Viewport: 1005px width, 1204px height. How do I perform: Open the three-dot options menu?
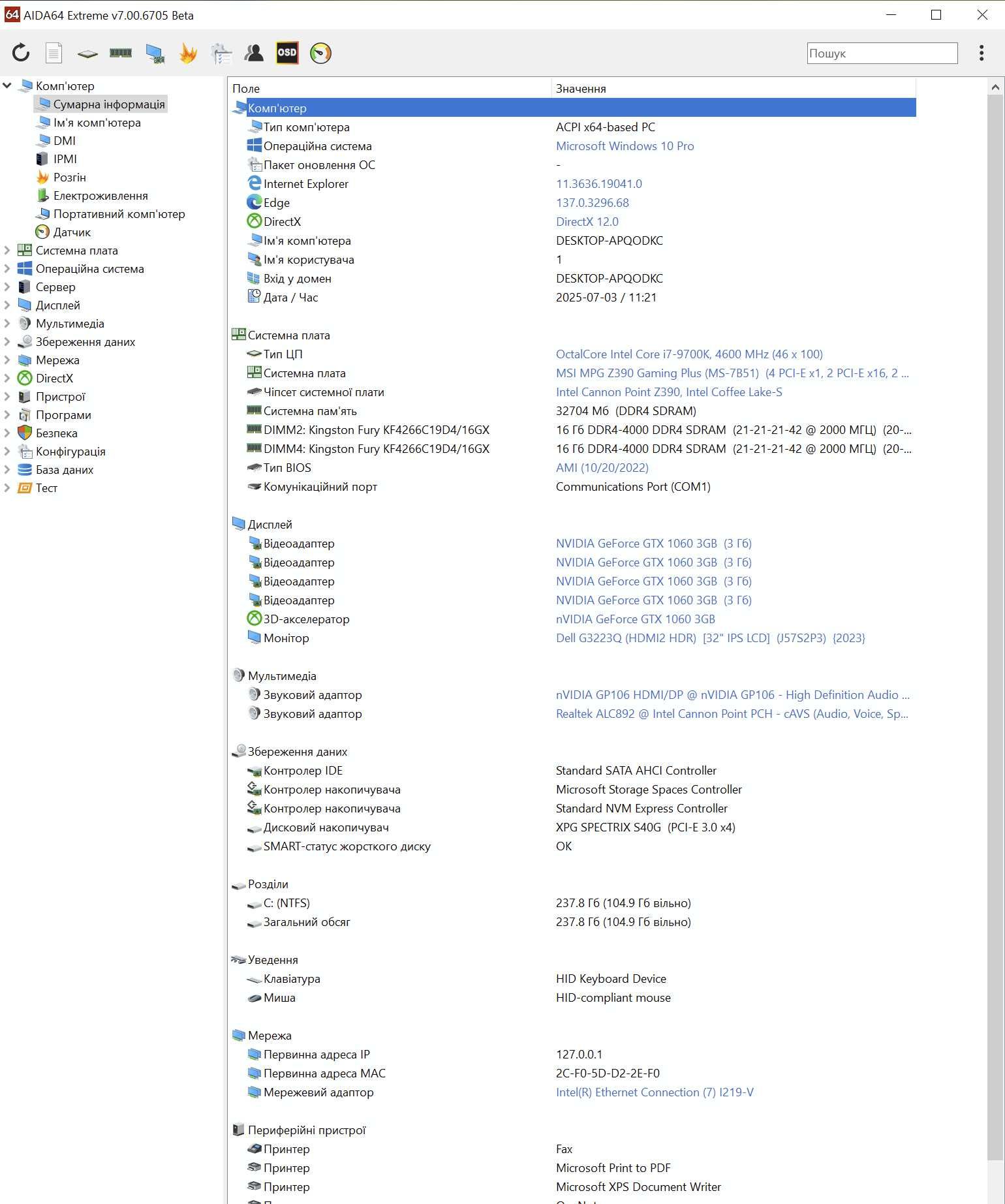point(982,53)
